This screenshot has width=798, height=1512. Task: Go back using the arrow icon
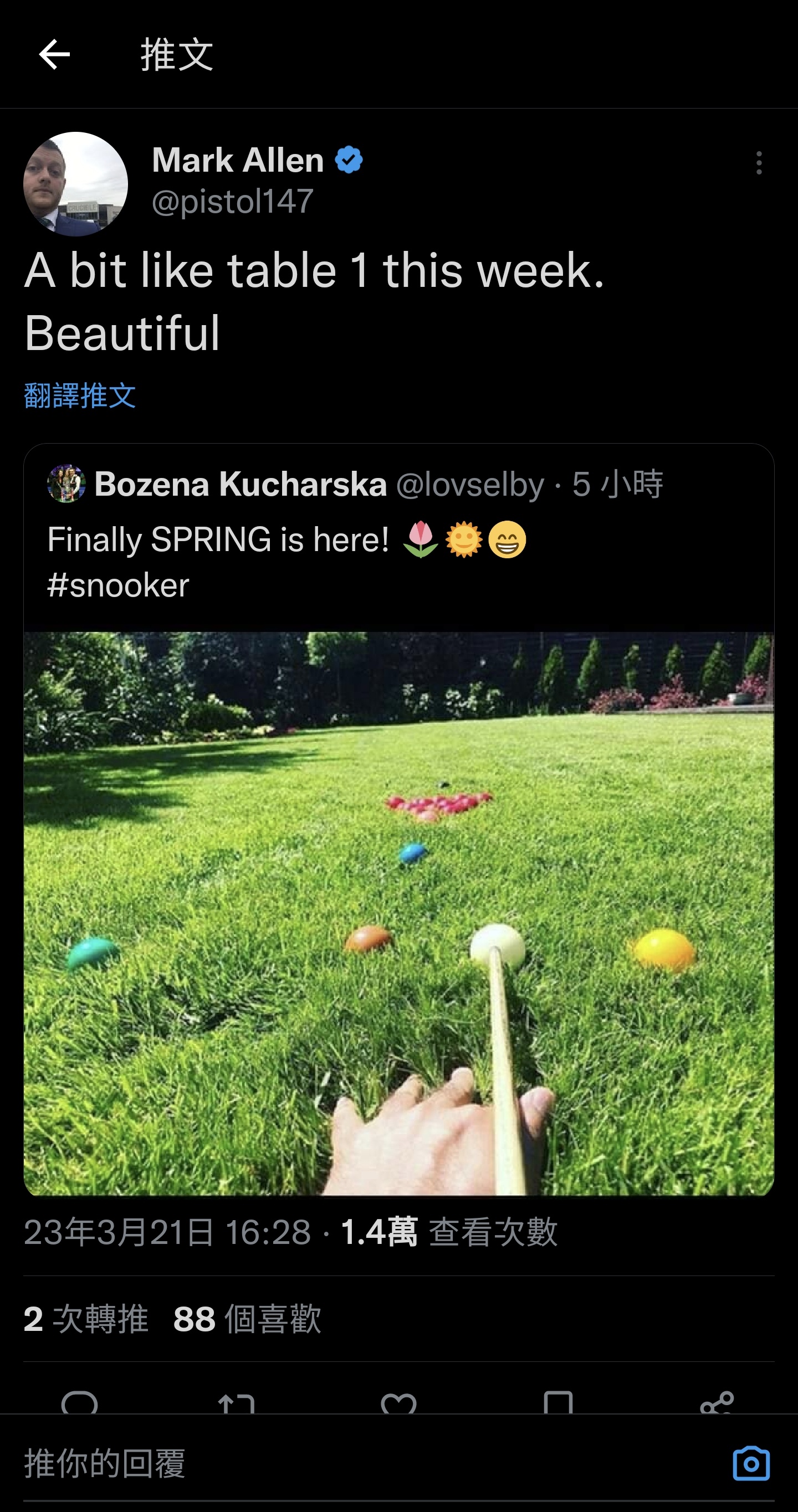coord(54,55)
